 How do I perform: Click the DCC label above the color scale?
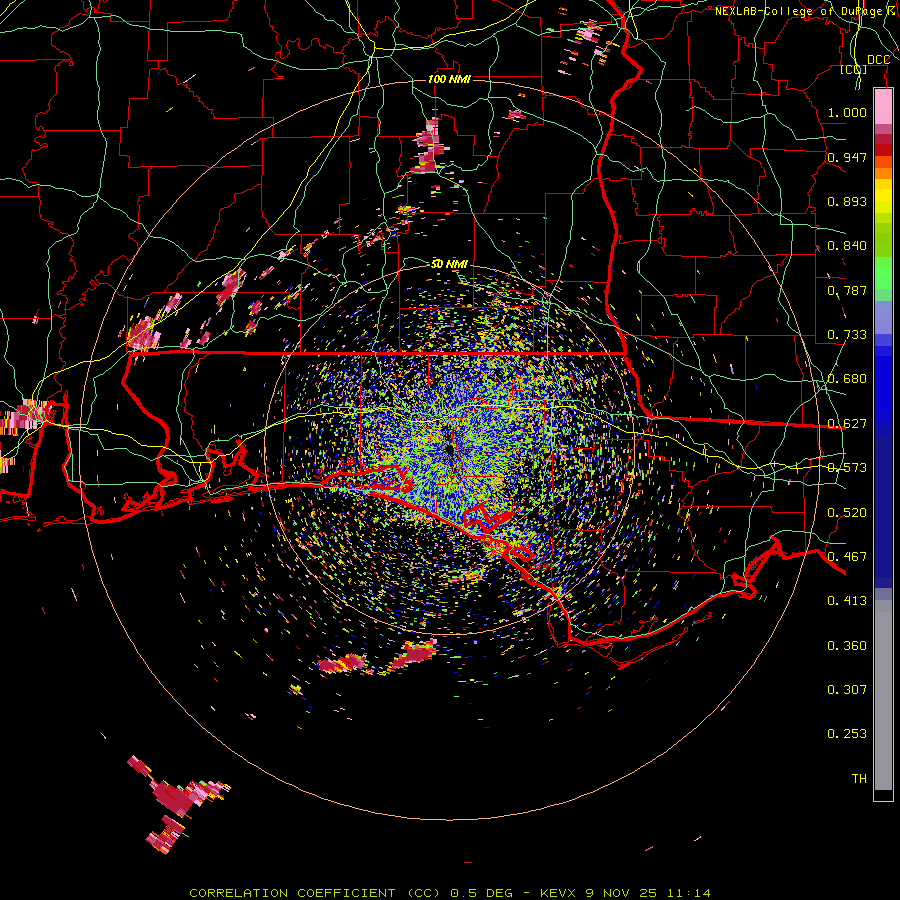tap(878, 60)
